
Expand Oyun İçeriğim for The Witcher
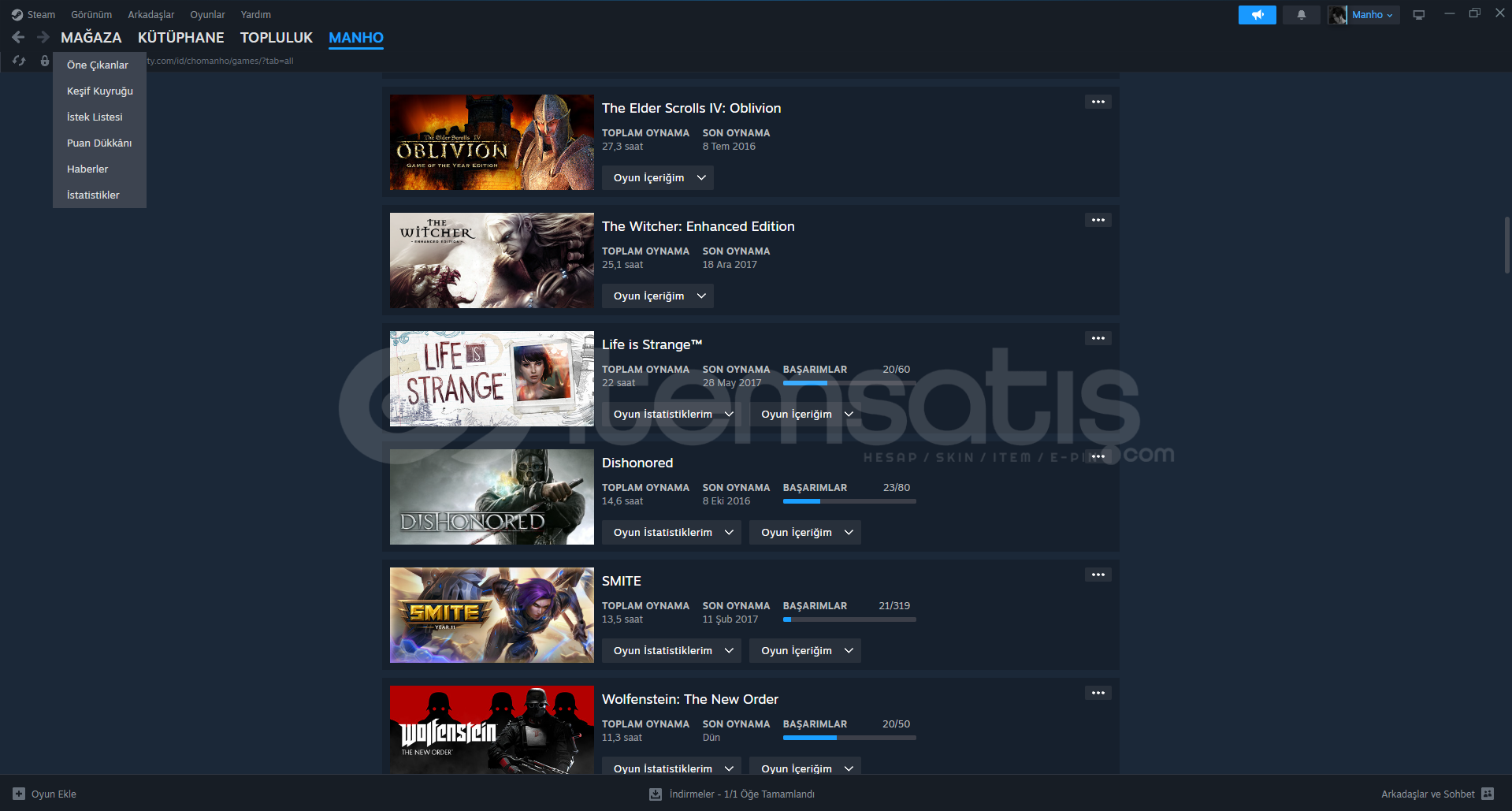point(658,296)
